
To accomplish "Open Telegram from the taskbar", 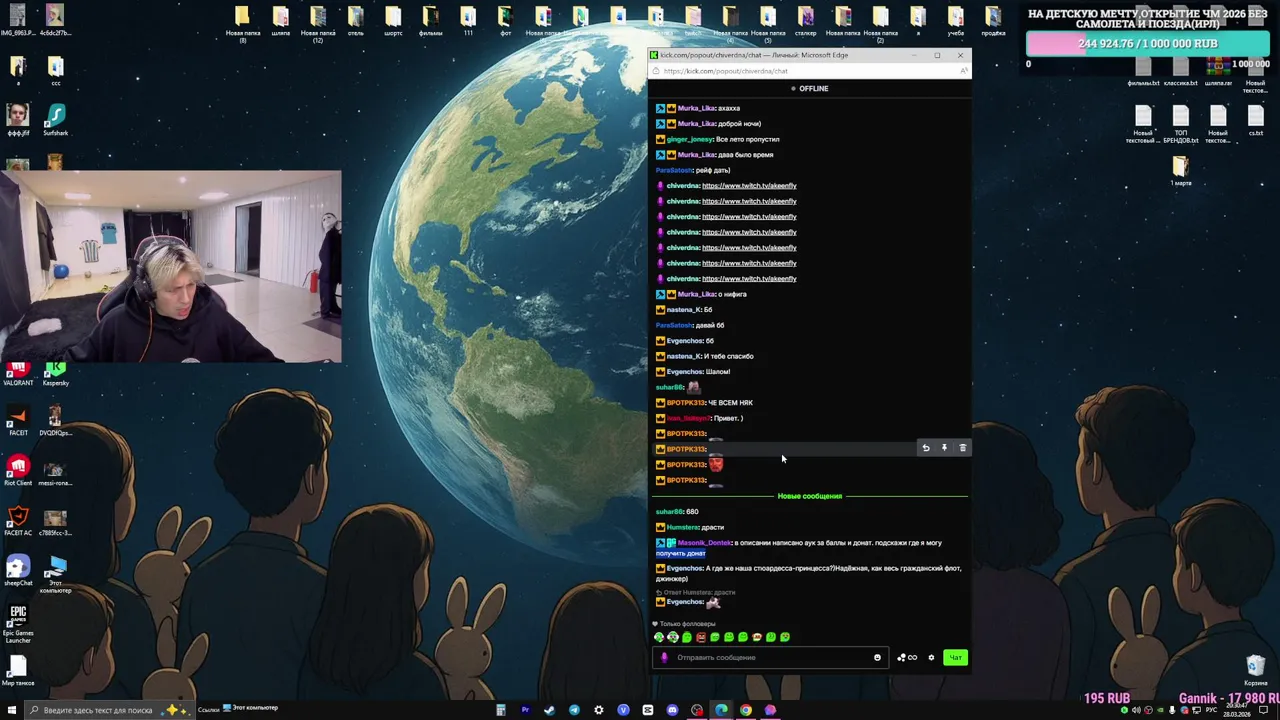I will [574, 710].
